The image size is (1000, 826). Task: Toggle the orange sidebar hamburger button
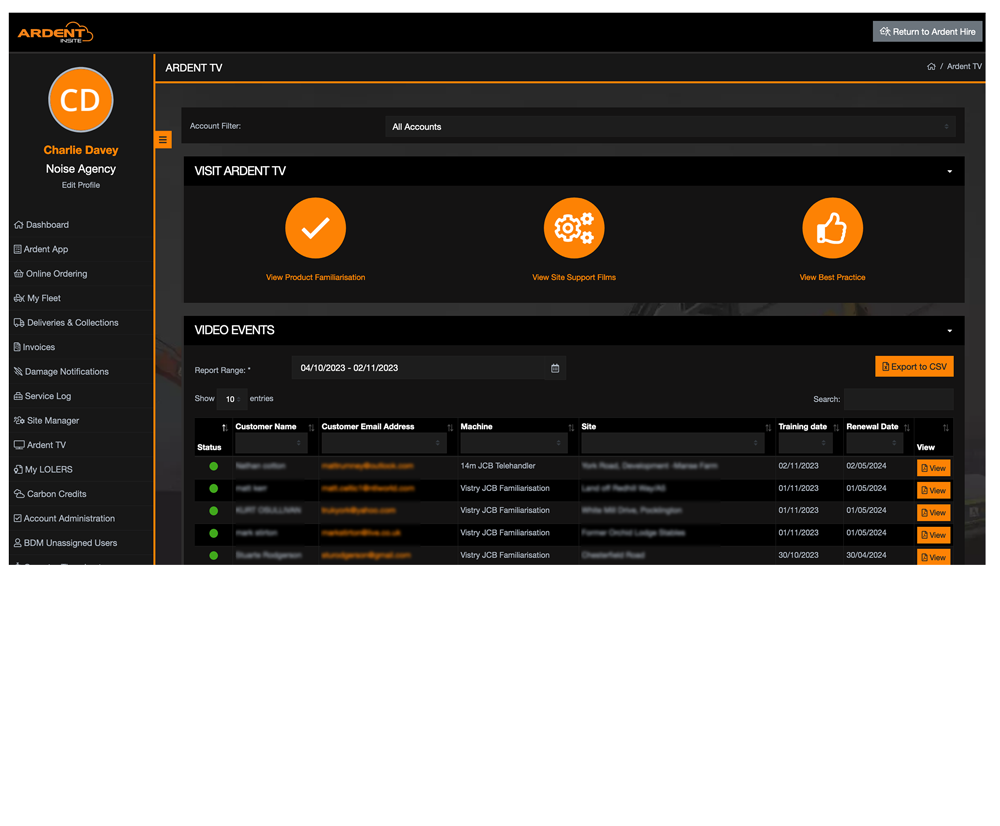pyautogui.click(x=163, y=140)
